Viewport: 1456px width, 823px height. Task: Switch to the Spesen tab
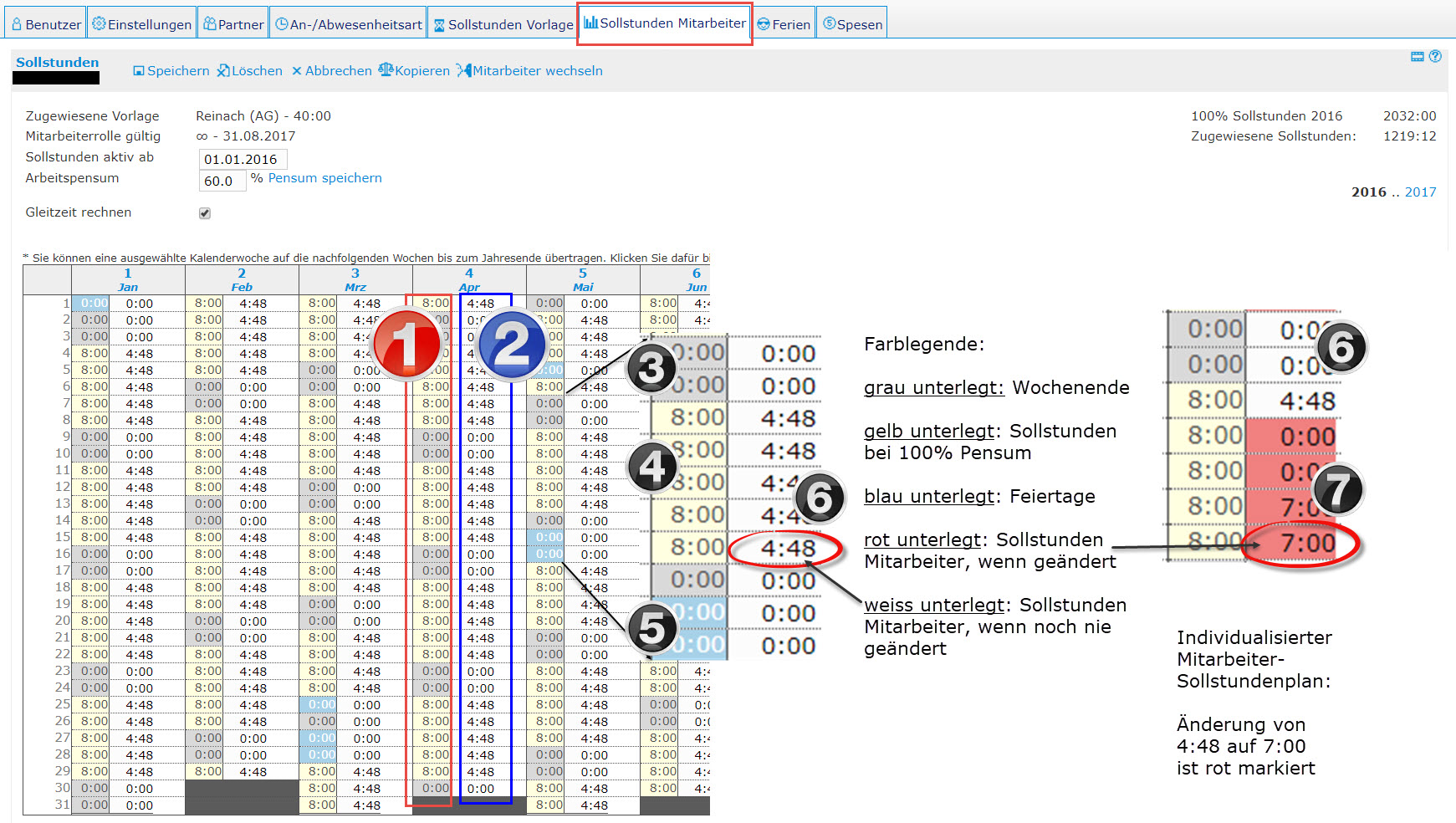pos(852,24)
